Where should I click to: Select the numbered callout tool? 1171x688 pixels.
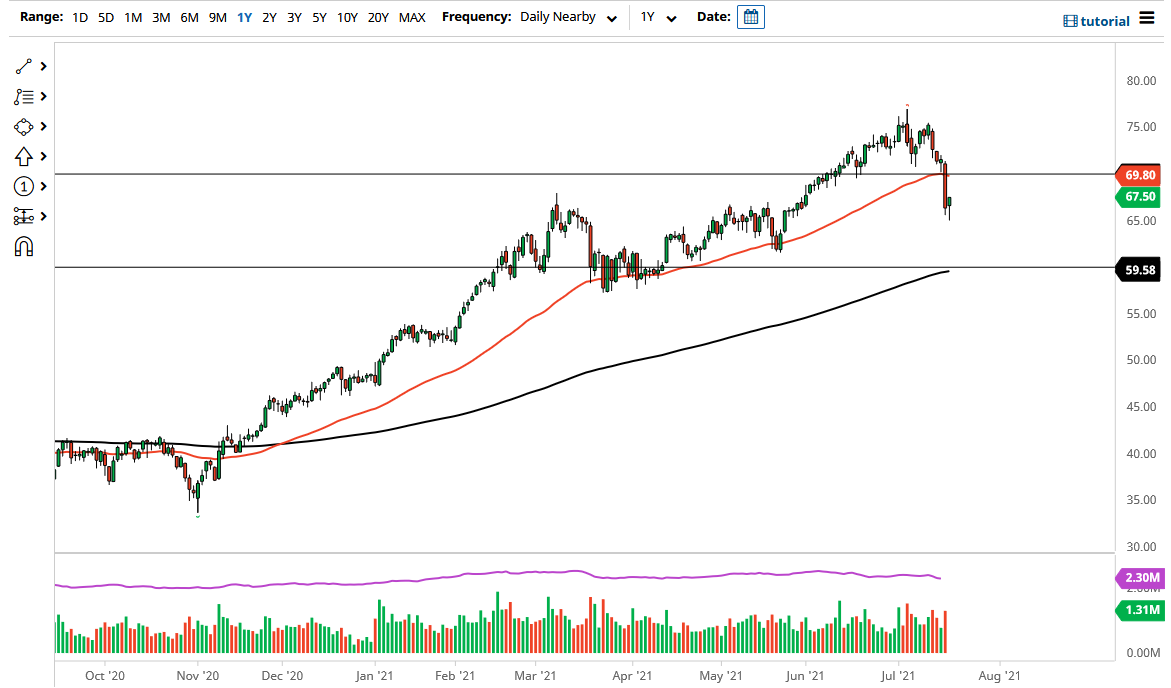[25, 186]
